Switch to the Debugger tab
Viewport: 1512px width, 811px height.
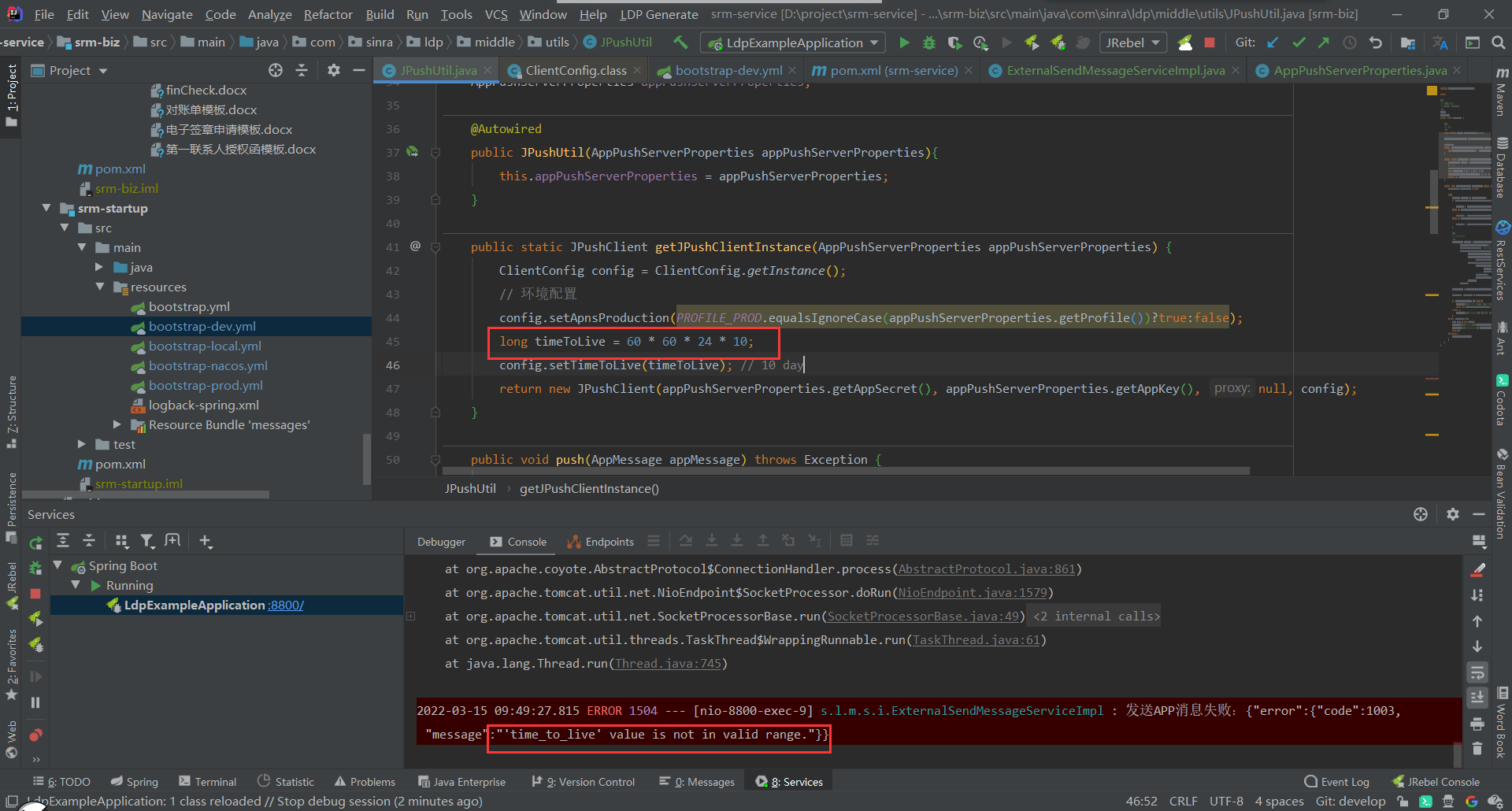(441, 542)
